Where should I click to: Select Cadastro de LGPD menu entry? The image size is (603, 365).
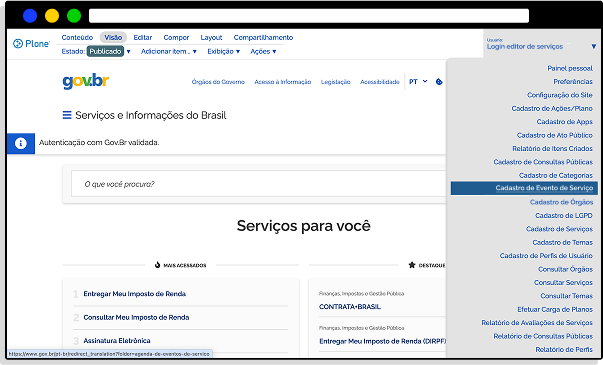564,215
